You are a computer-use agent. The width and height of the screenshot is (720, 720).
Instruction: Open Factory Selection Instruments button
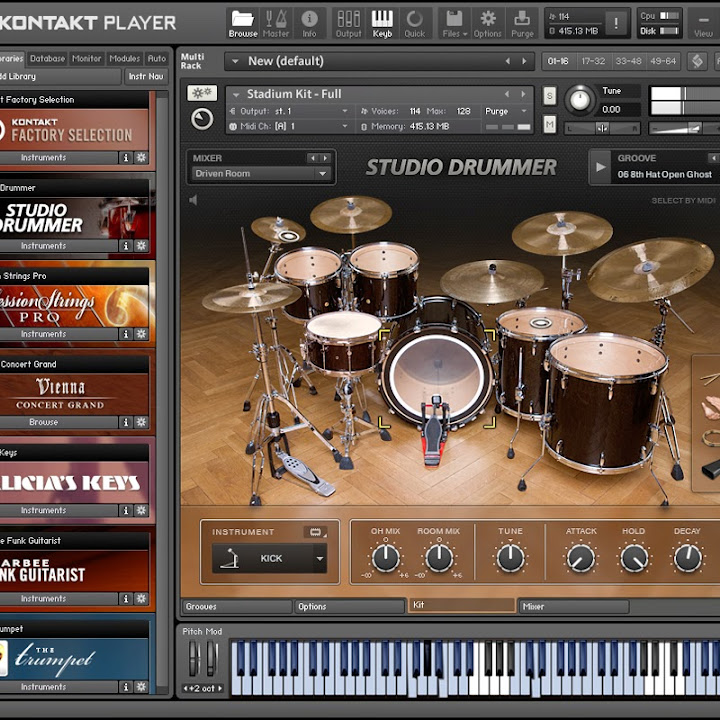pos(57,158)
